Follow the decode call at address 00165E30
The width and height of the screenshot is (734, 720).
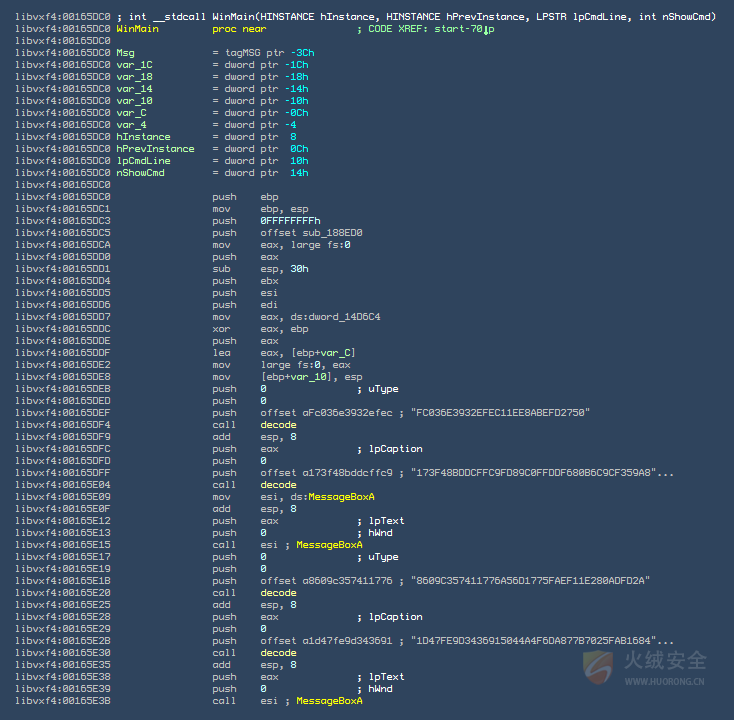coord(278,653)
